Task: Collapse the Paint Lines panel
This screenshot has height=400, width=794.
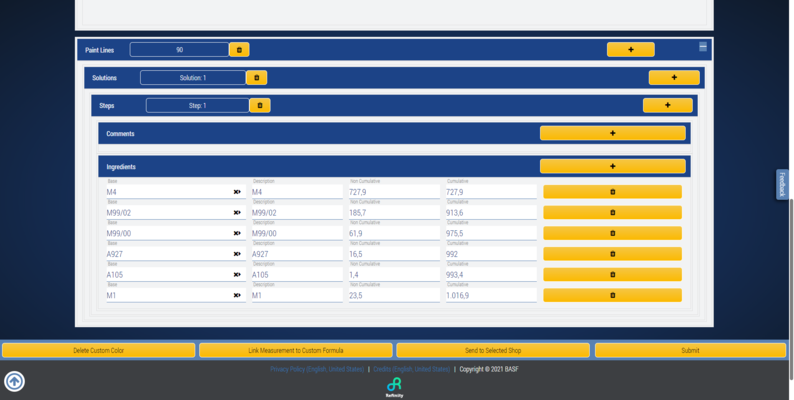Action: (703, 47)
